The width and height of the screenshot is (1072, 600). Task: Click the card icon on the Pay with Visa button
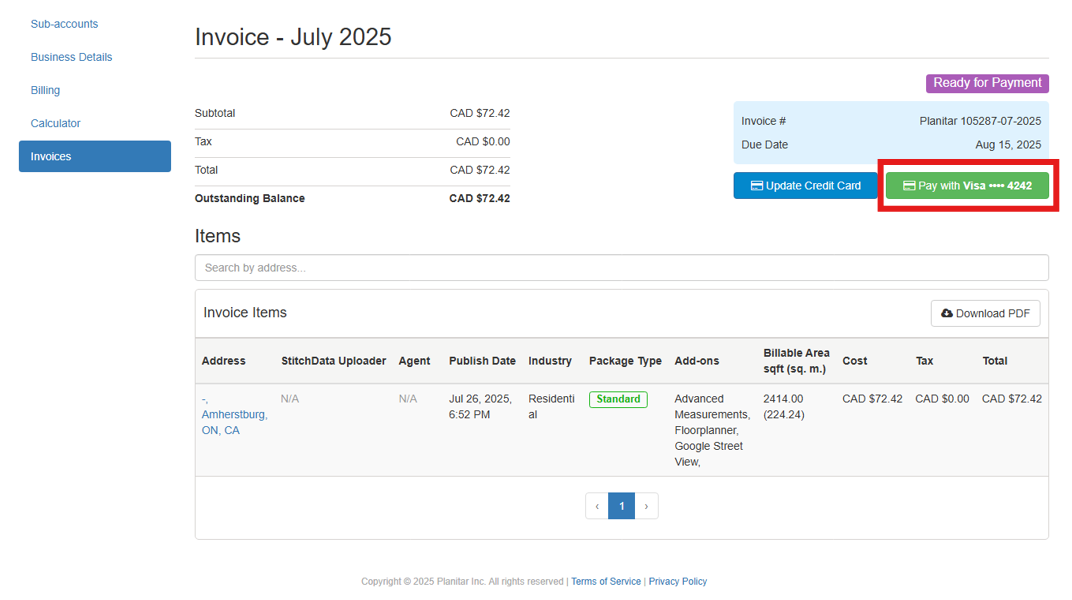click(x=910, y=185)
